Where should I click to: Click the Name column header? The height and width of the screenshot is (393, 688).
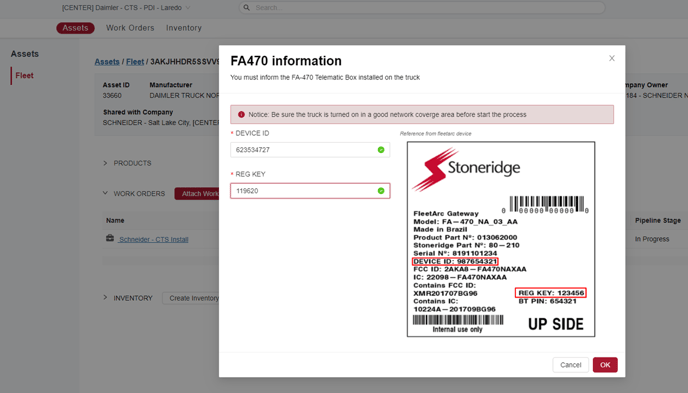point(115,220)
